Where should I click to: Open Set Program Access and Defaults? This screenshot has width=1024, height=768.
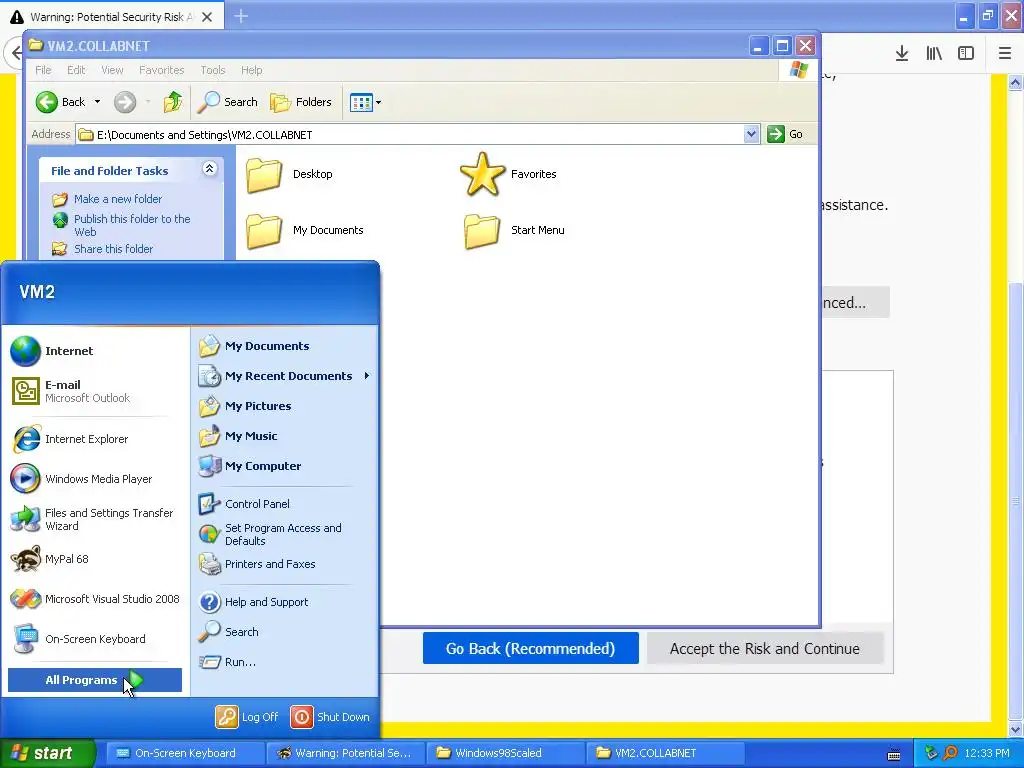[x=270, y=534]
